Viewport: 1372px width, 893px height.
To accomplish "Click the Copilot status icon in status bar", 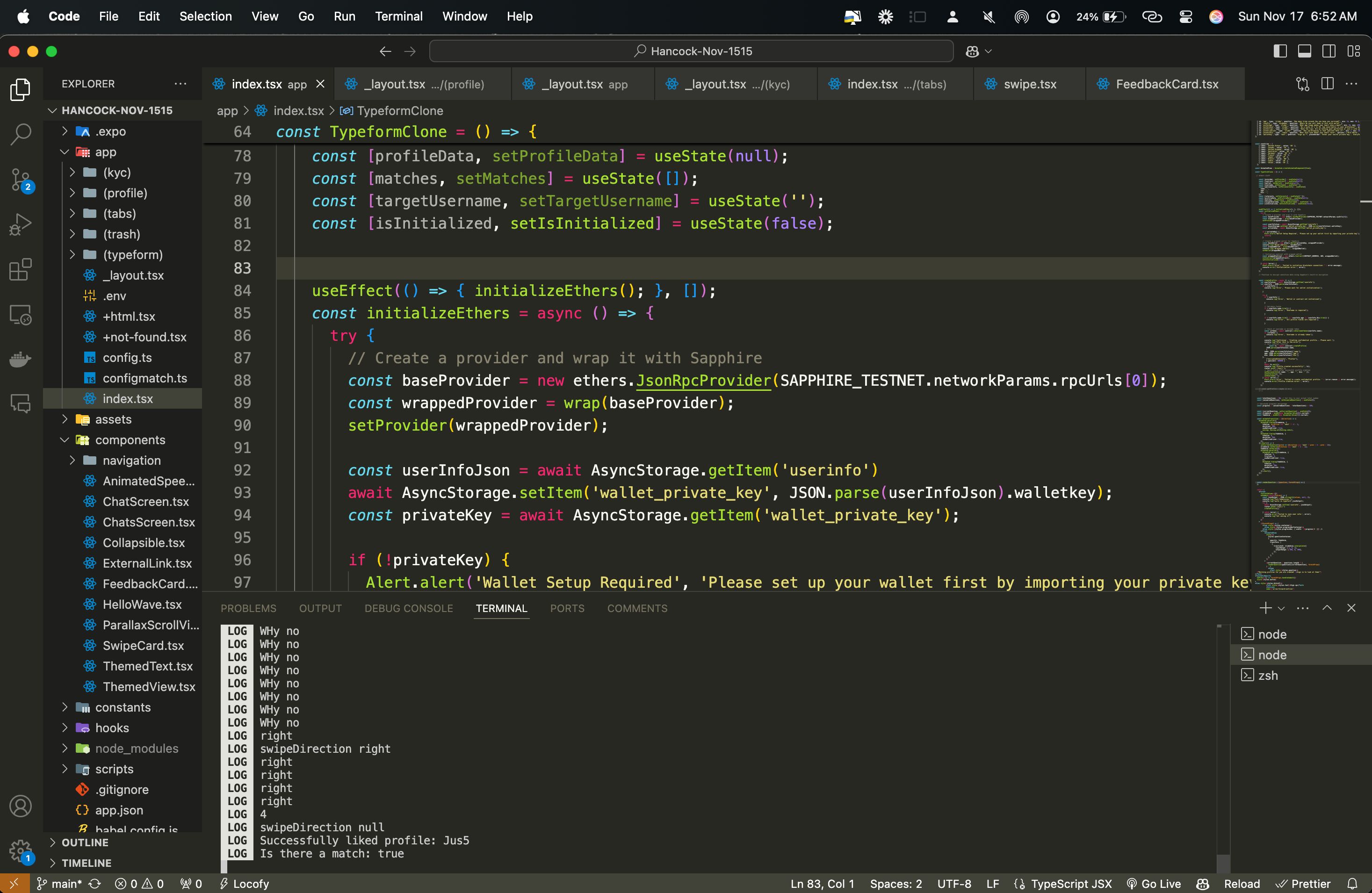I will click(x=1203, y=883).
